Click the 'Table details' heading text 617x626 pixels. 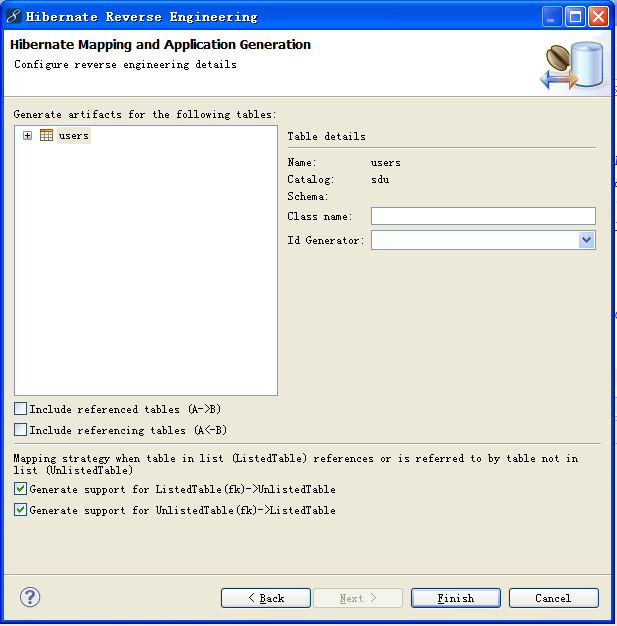pyautogui.click(x=326, y=137)
